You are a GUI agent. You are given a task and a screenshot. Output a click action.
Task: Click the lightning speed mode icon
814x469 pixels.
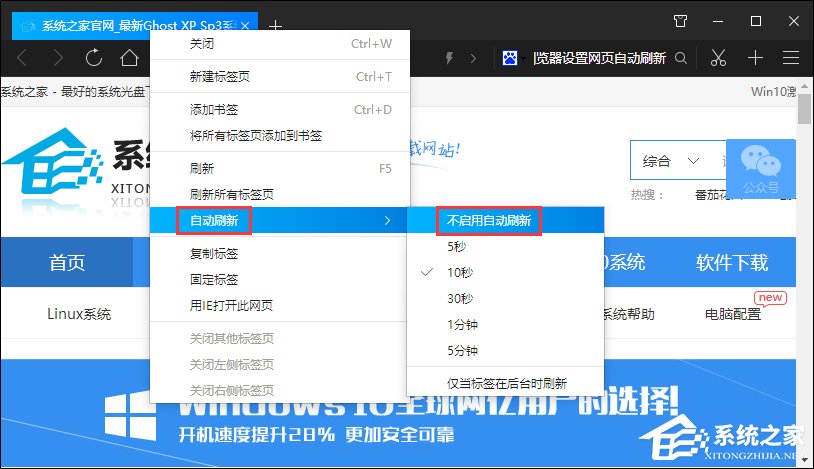point(450,58)
